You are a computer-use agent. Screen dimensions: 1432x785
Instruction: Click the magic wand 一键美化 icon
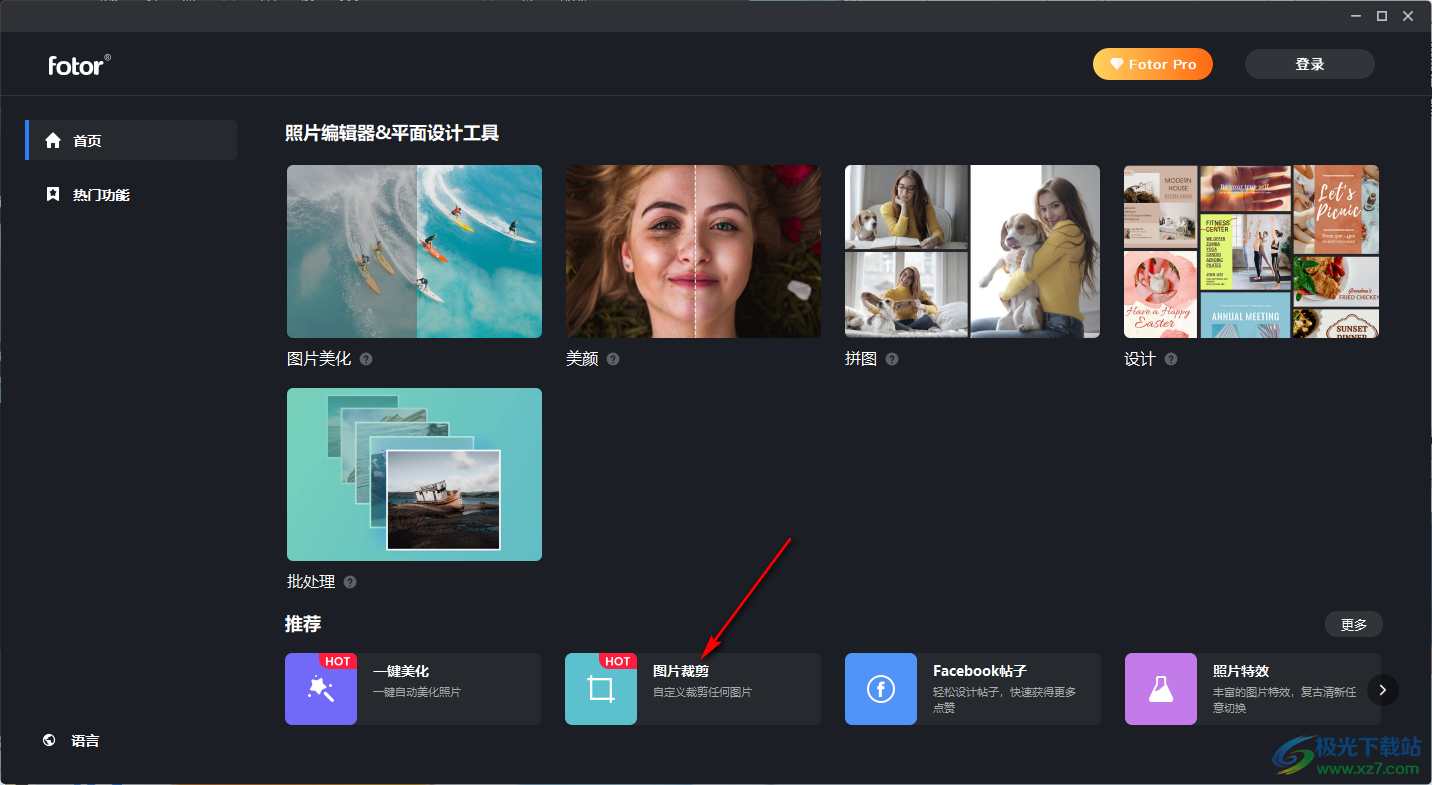pos(321,689)
